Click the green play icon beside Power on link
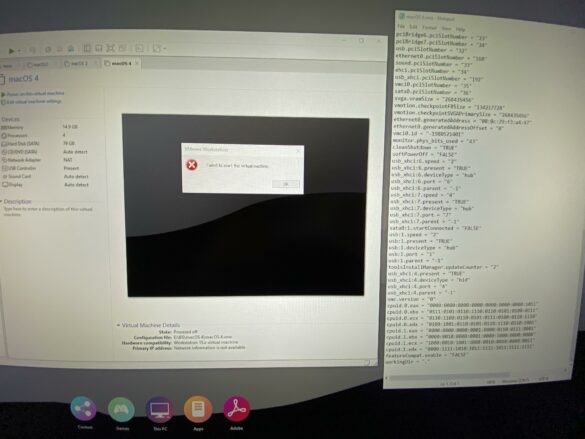The width and height of the screenshot is (585, 439). click(x=3, y=94)
